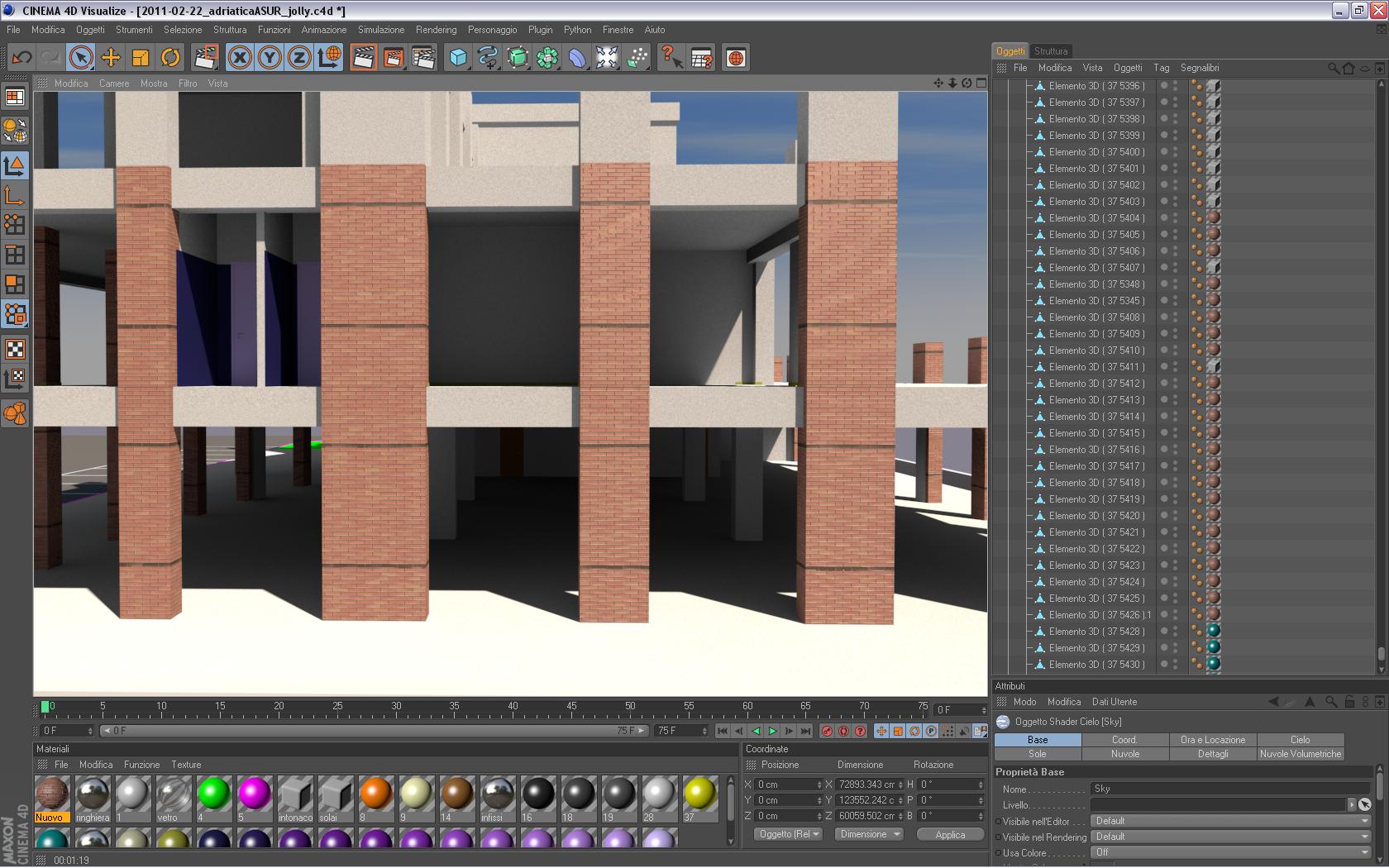Select the texture checkerboard mode icon

click(x=15, y=349)
